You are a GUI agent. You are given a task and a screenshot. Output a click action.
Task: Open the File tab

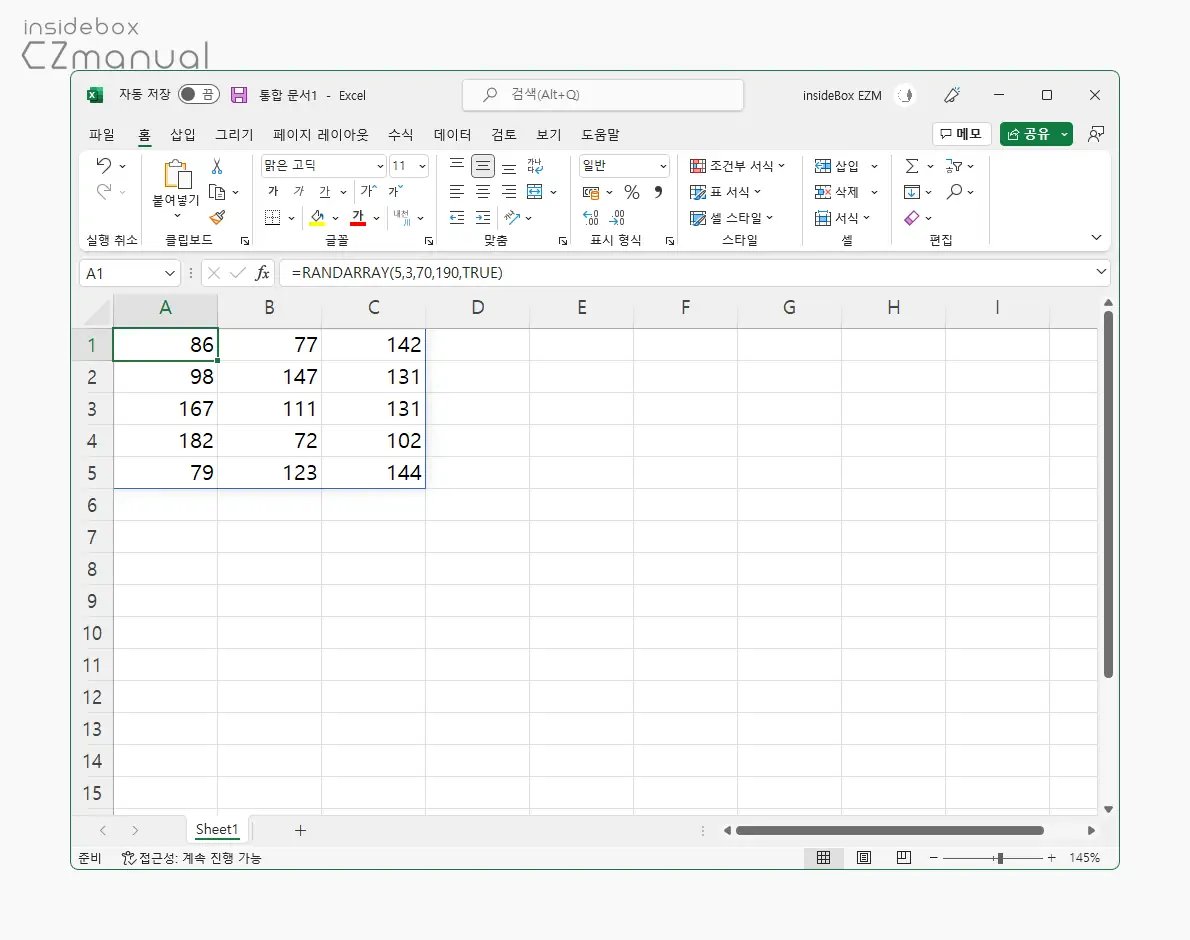pyautogui.click(x=102, y=134)
